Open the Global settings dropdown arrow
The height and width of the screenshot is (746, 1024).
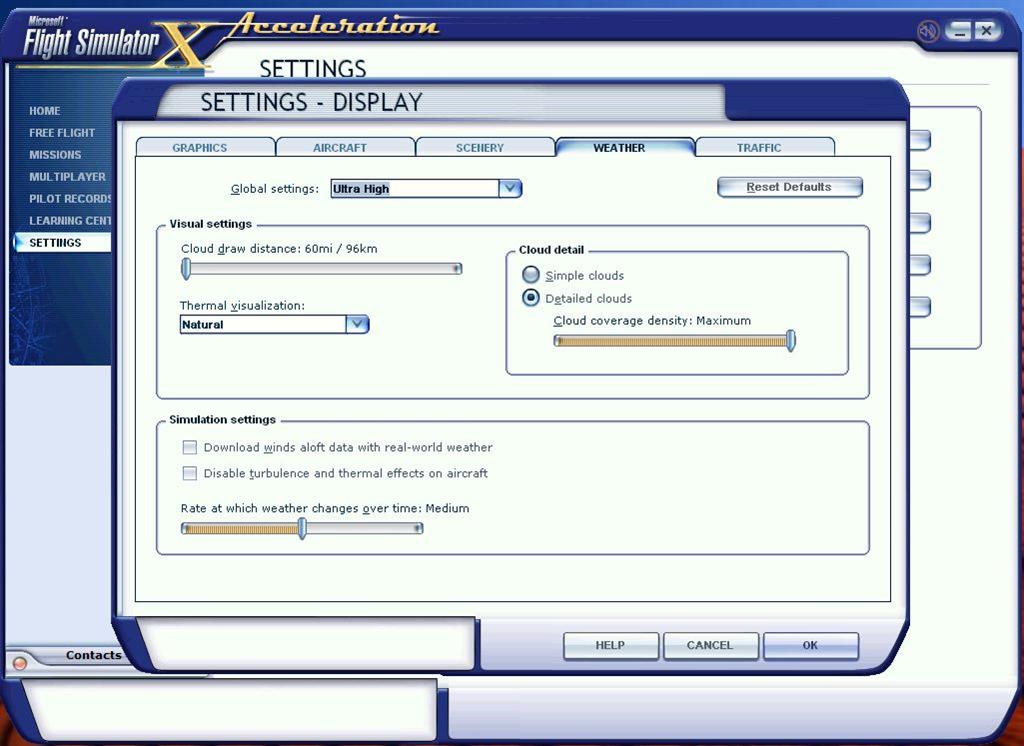point(510,189)
